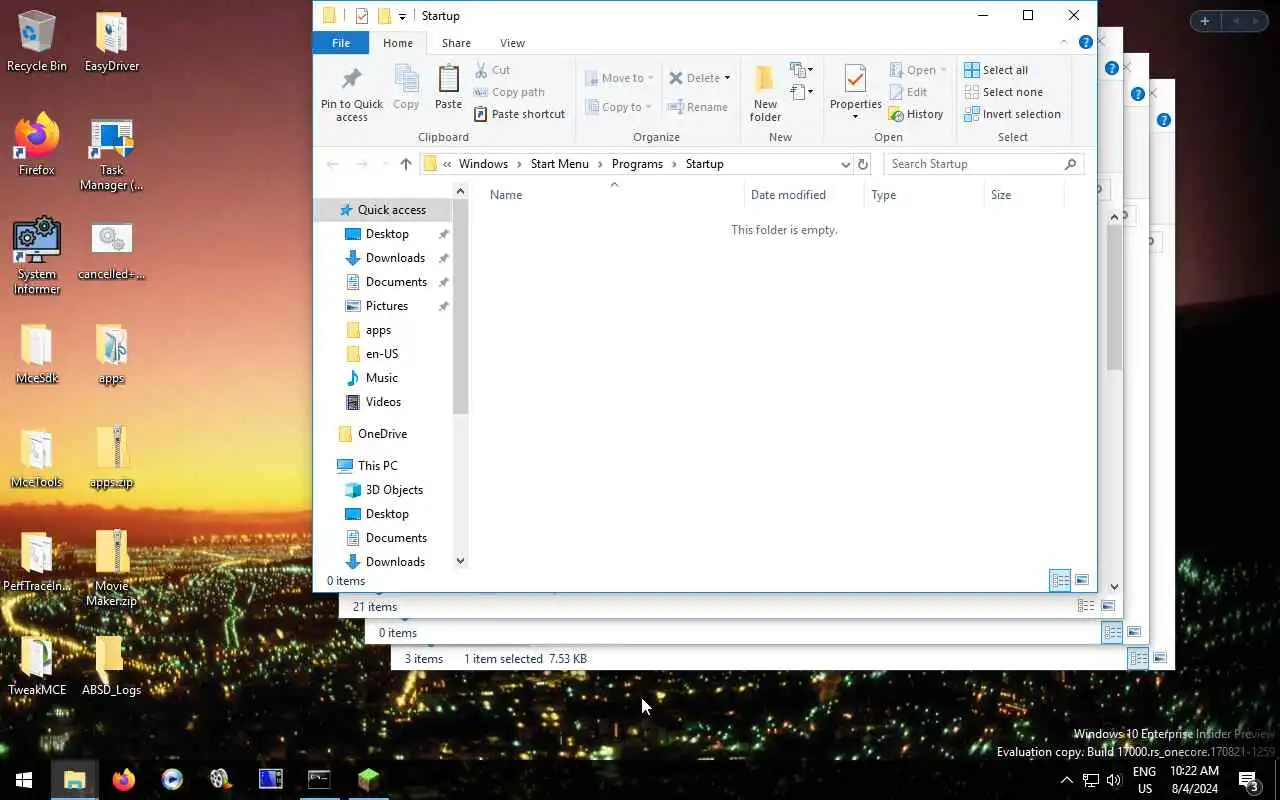Sort by Date modified column
Image resolution: width=1280 pixels, height=800 pixels.
[804, 195]
